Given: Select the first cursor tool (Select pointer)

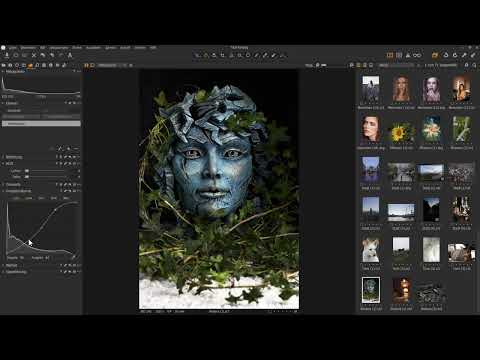Looking at the screenshot, I should [198, 55].
